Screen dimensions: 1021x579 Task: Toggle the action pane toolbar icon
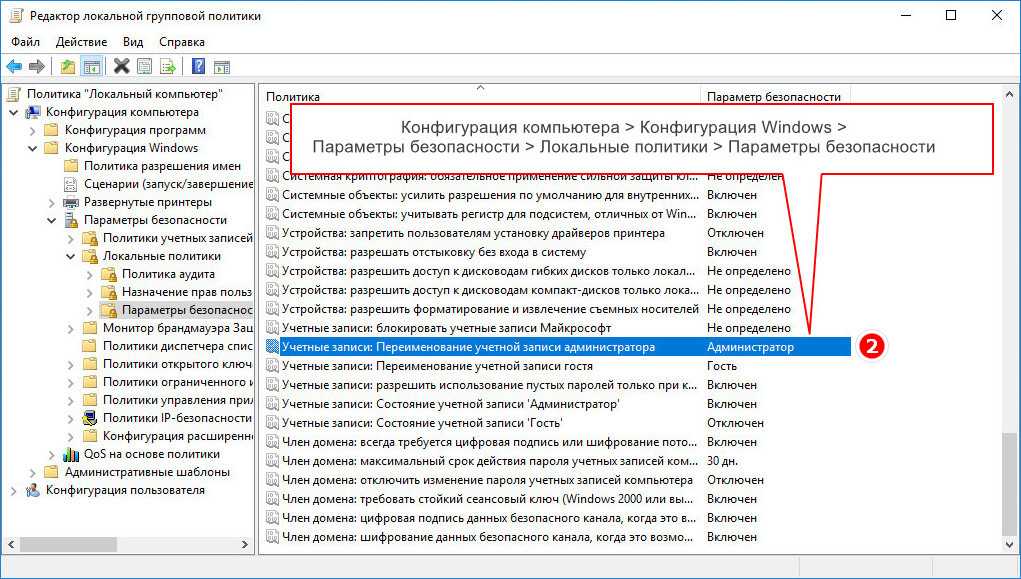(222, 66)
